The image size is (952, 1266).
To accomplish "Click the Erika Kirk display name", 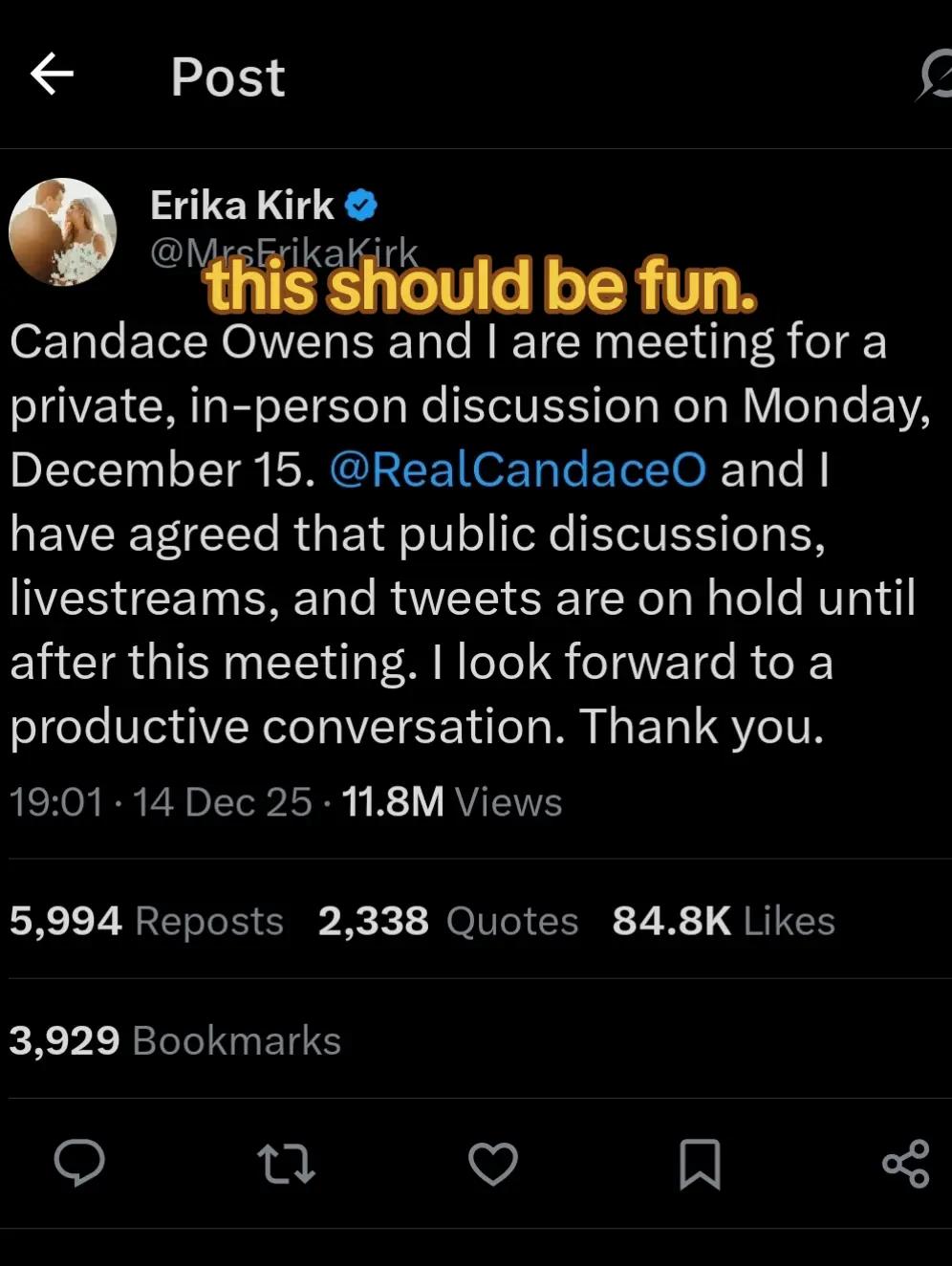I will pyautogui.click(x=242, y=205).
